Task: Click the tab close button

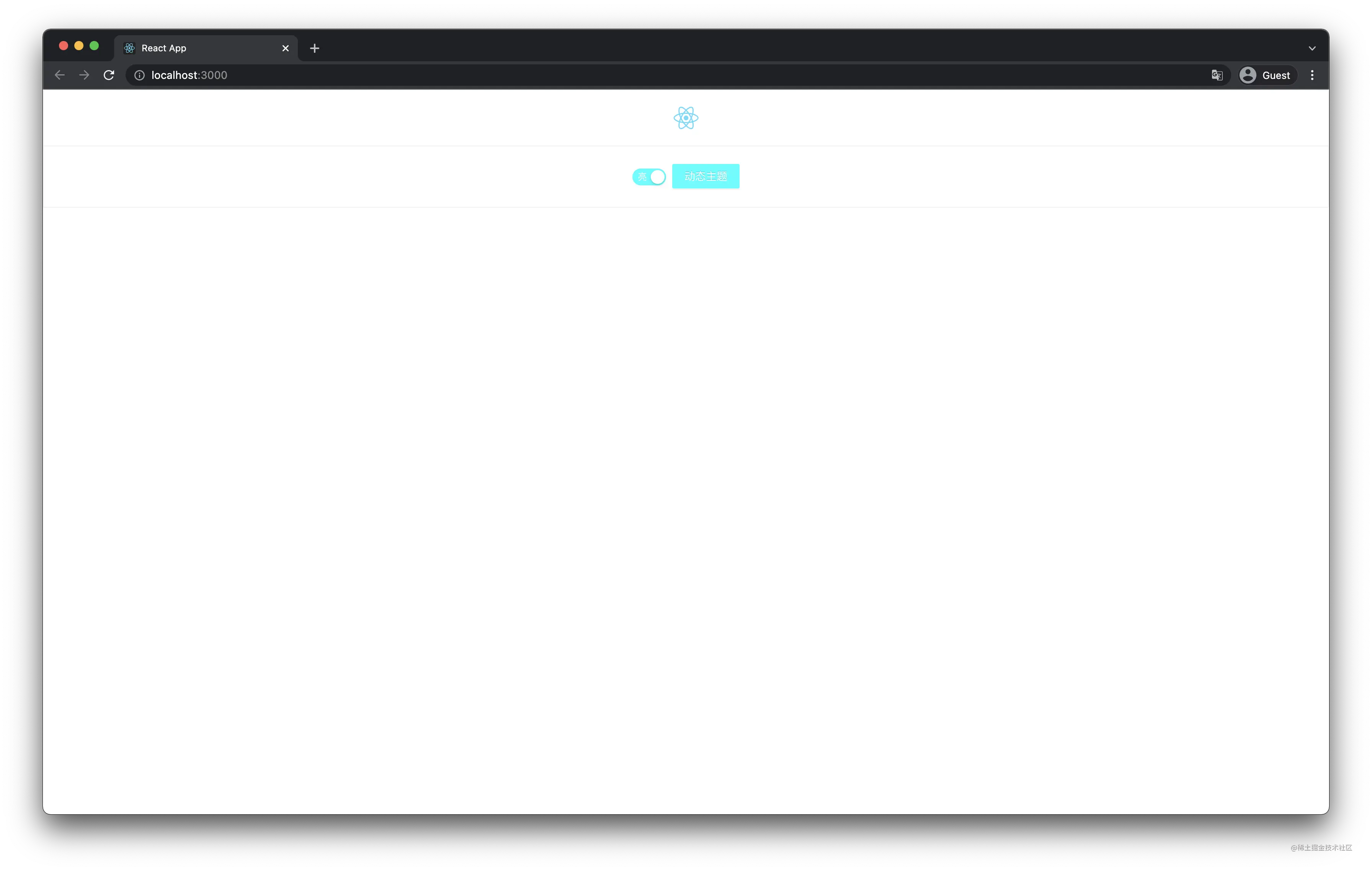Action: point(285,47)
